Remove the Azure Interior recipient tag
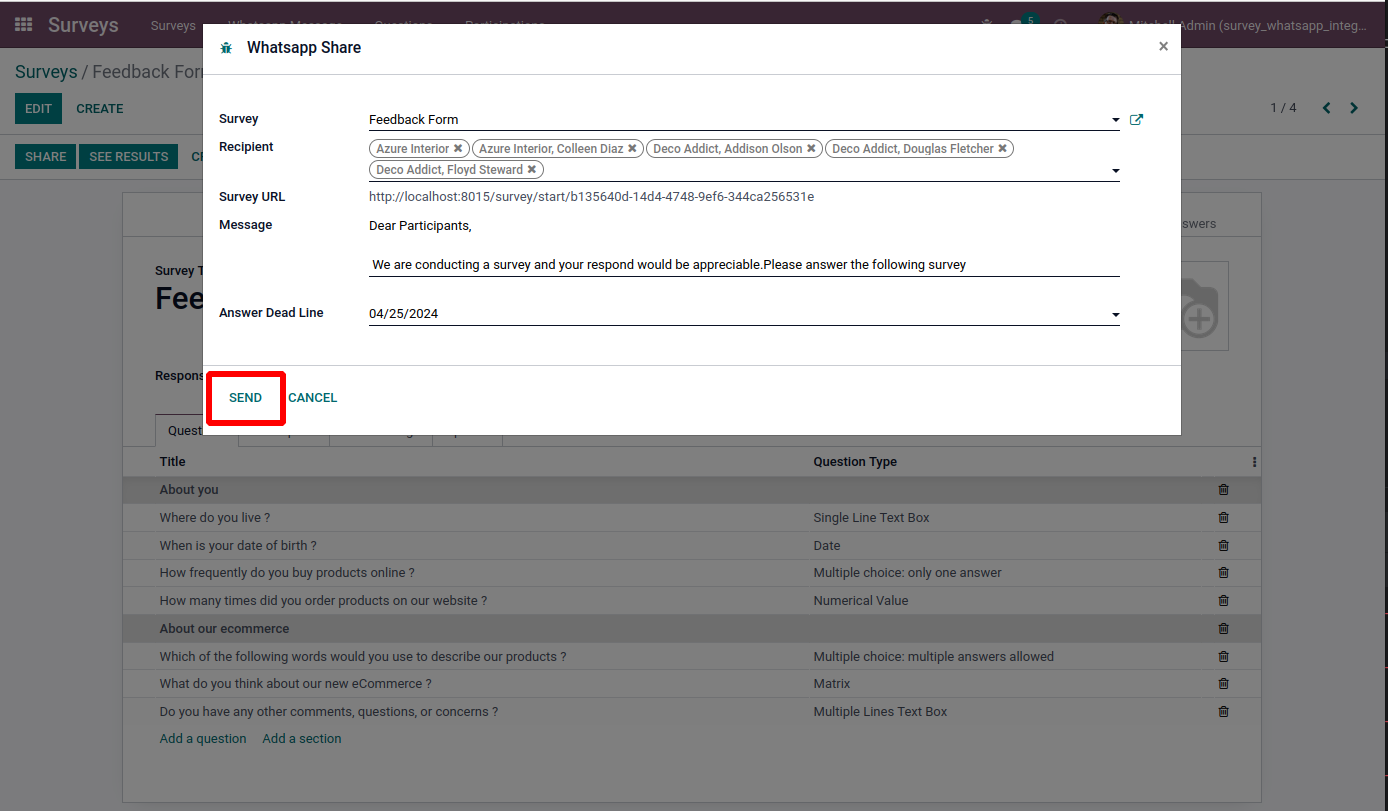The image size is (1388, 811). (458, 149)
